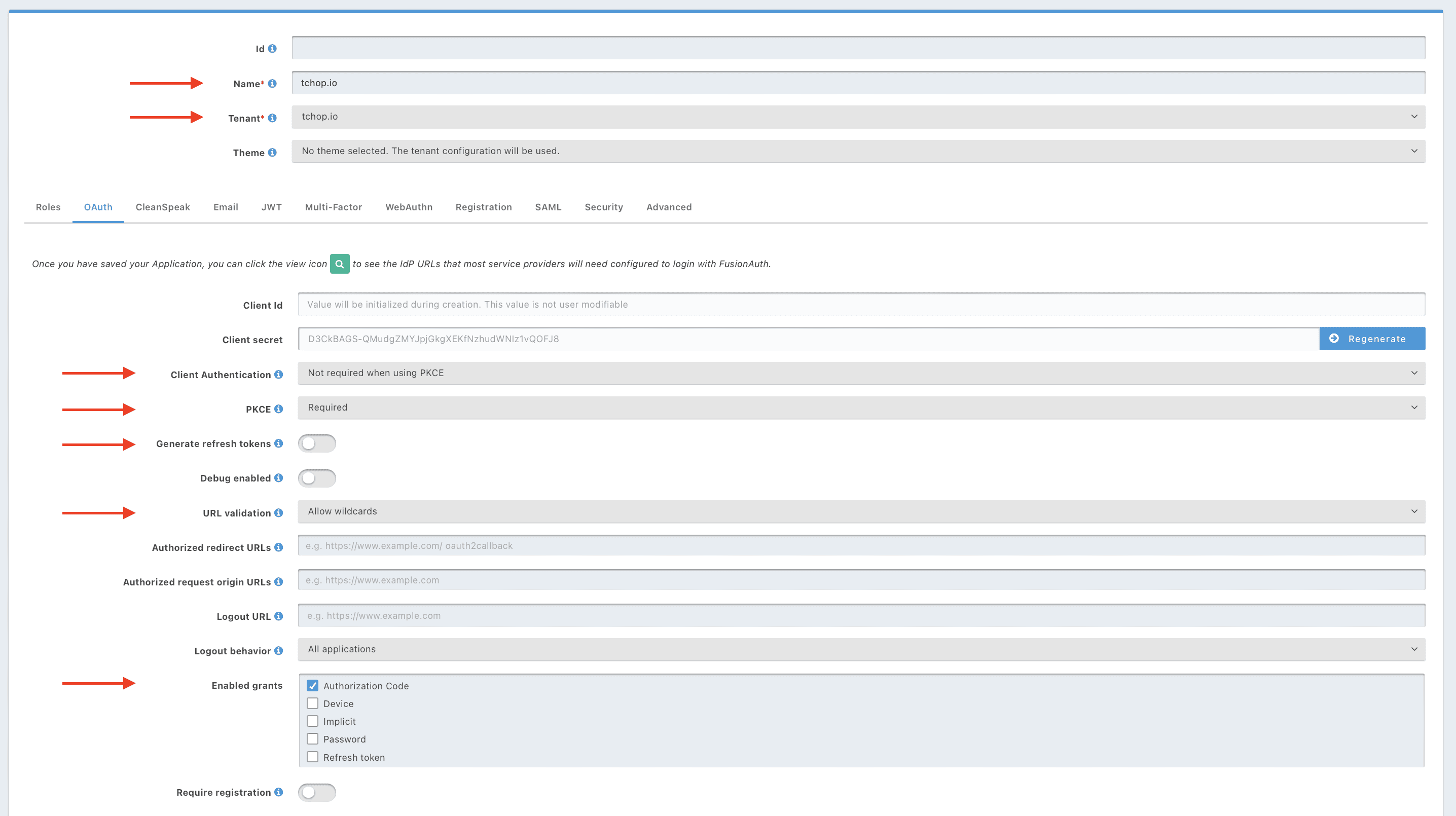Screen dimensions: 1456x816
Task: Open the Tenant dropdown
Action: point(859,117)
